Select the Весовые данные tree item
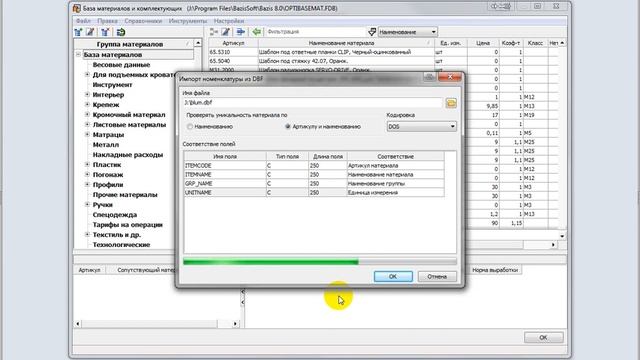This screenshot has width=640, height=360. click(121, 64)
